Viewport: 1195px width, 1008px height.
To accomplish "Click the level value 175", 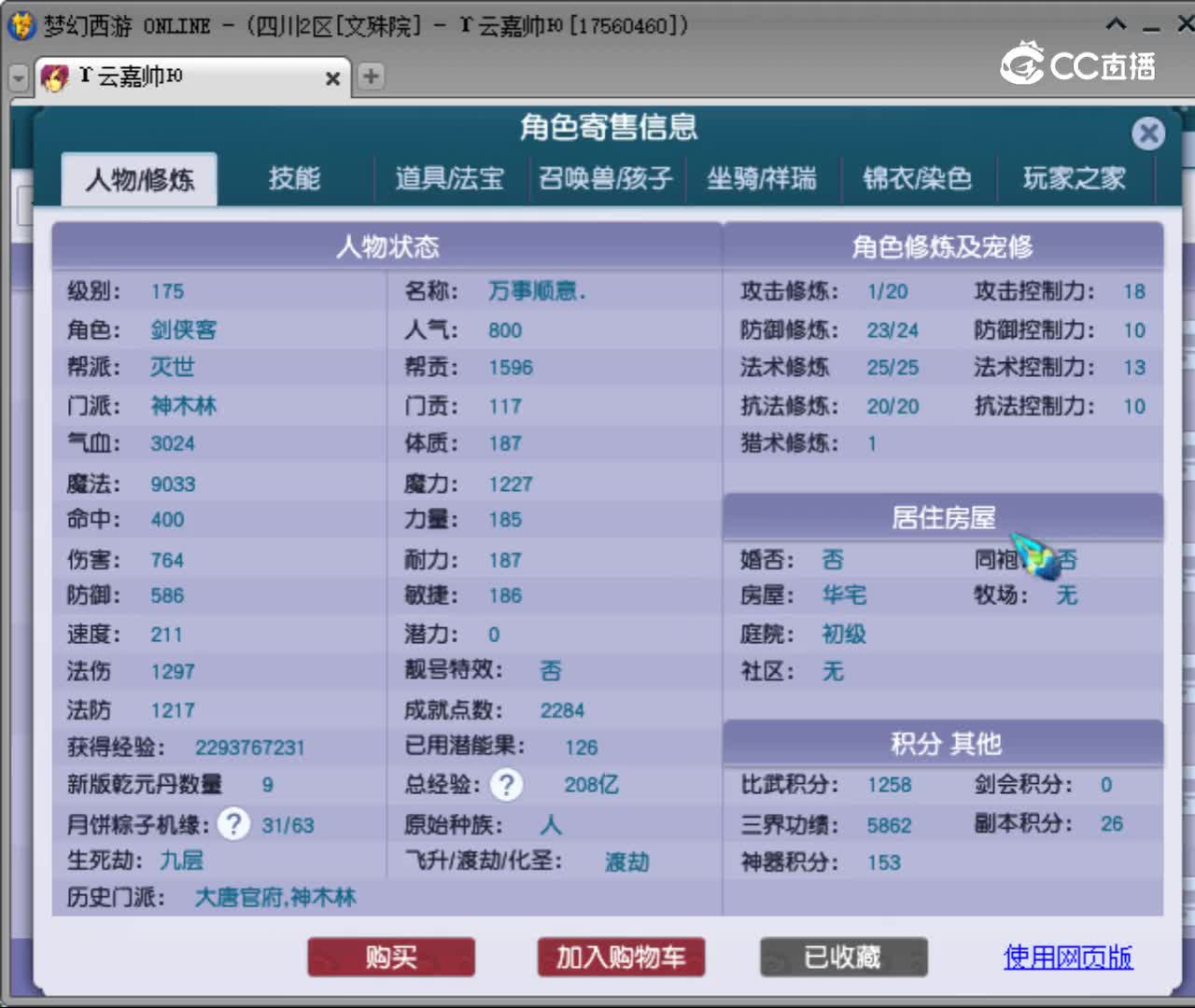I will click(168, 291).
